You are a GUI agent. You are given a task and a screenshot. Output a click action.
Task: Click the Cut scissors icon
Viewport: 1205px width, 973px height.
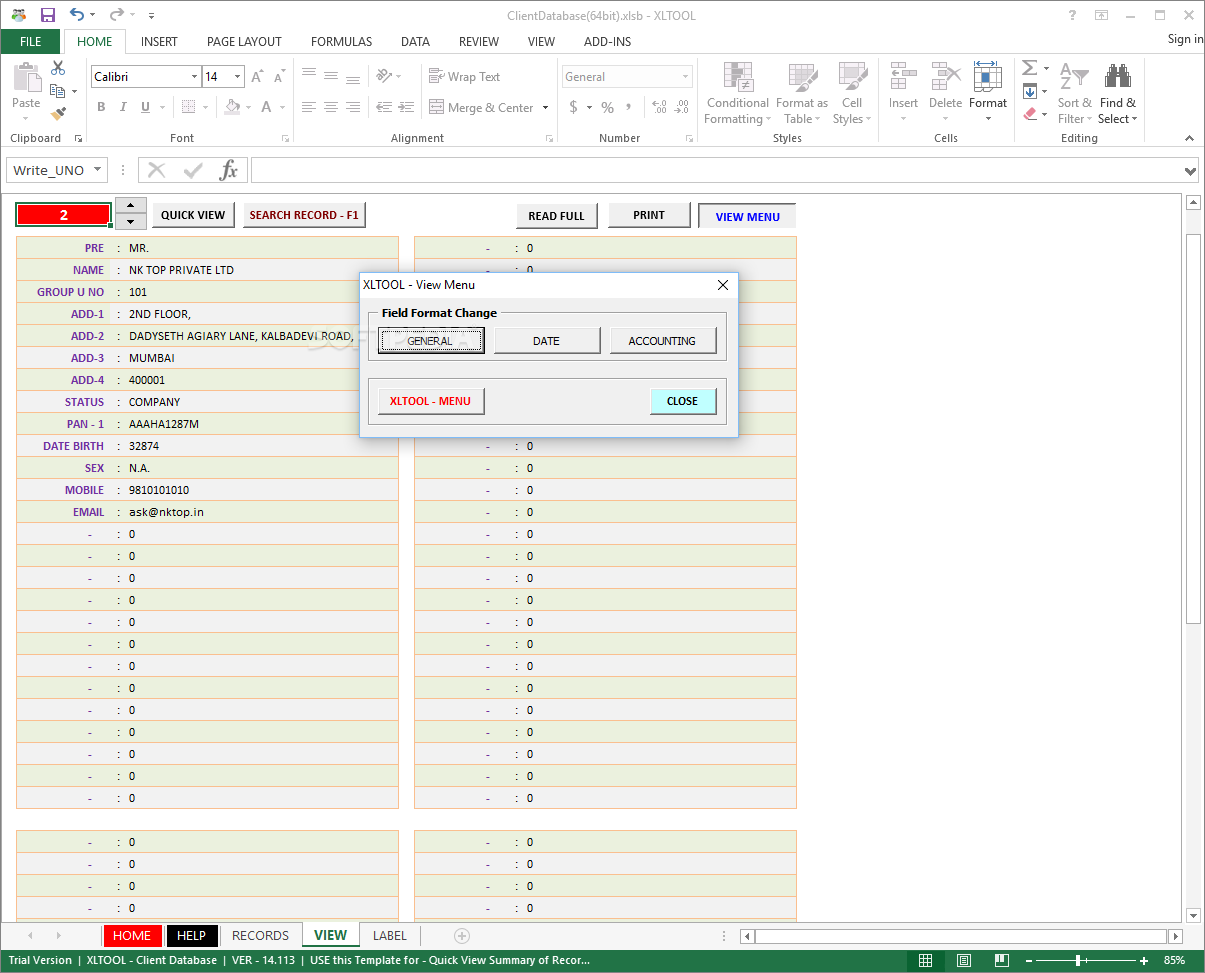point(58,68)
